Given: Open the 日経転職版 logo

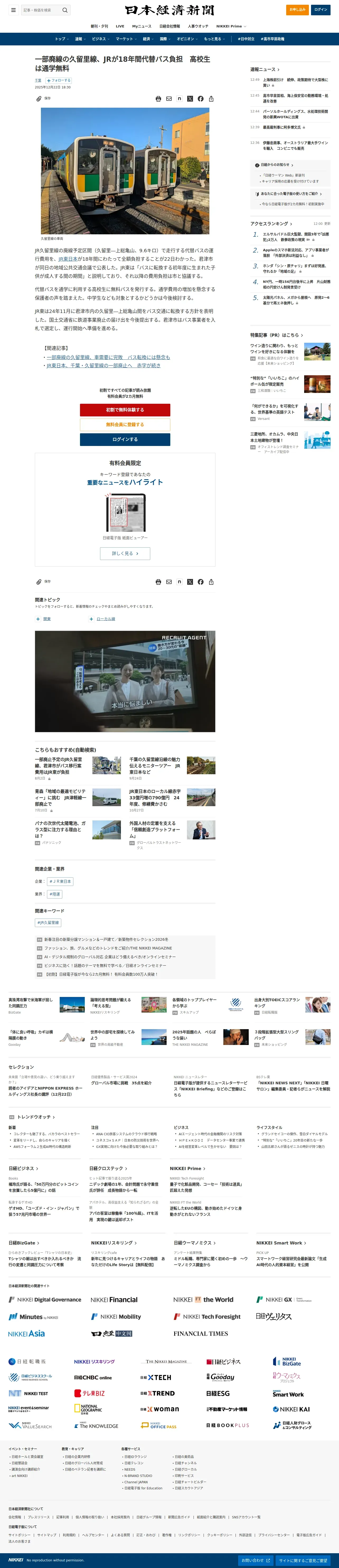Looking at the screenshot, I should 27,1361.
